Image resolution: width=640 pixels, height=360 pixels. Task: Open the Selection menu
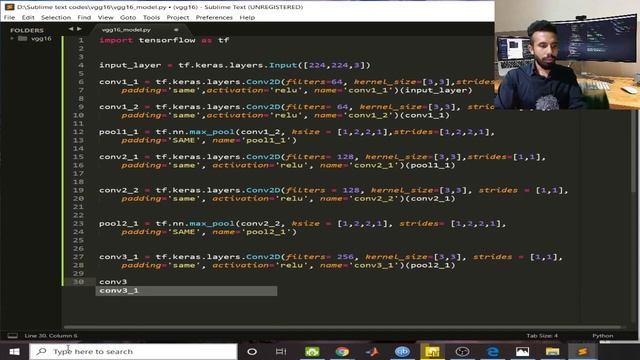(56, 18)
